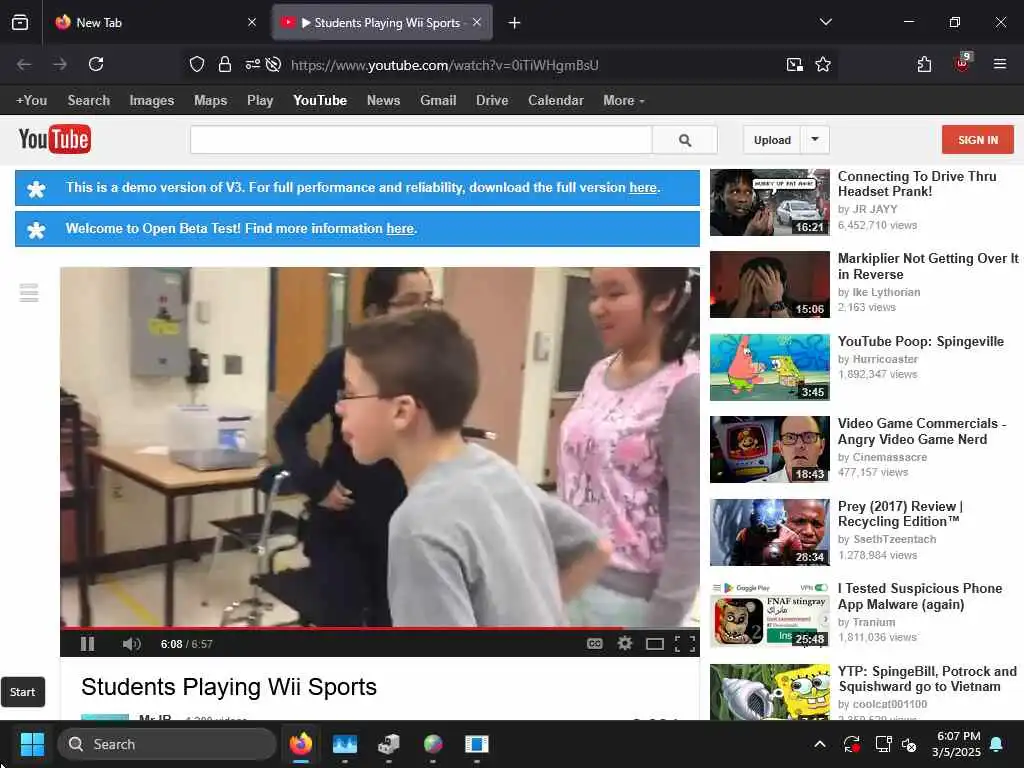The image size is (1024, 768).
Task: Mute the video volume speaker icon
Action: click(x=131, y=644)
